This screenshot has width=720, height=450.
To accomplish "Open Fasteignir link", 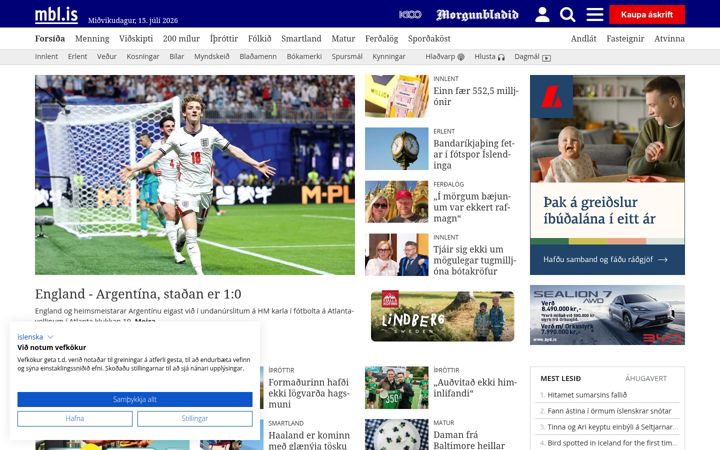I will (625, 39).
